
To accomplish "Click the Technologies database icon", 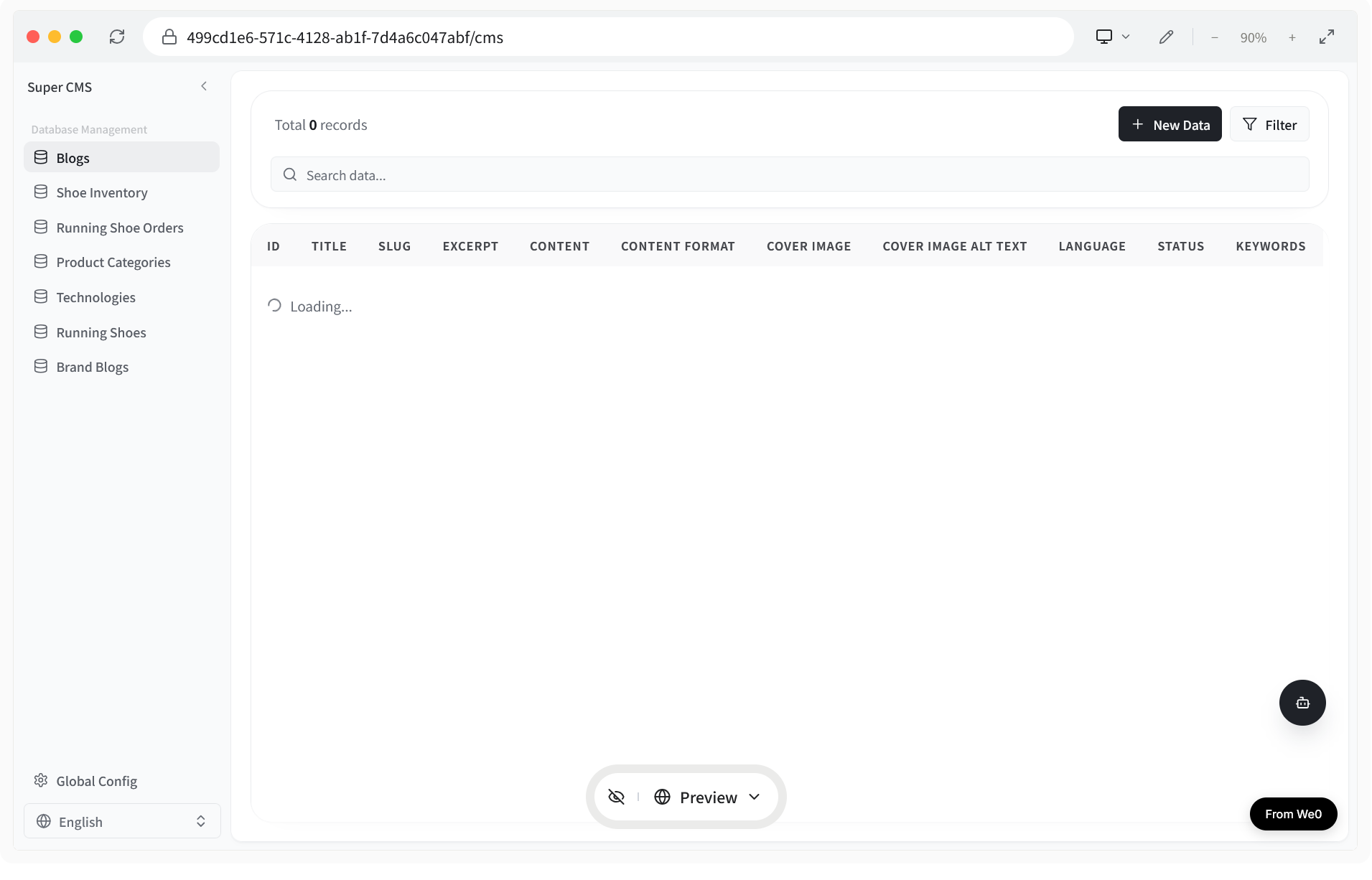I will 41,296.
